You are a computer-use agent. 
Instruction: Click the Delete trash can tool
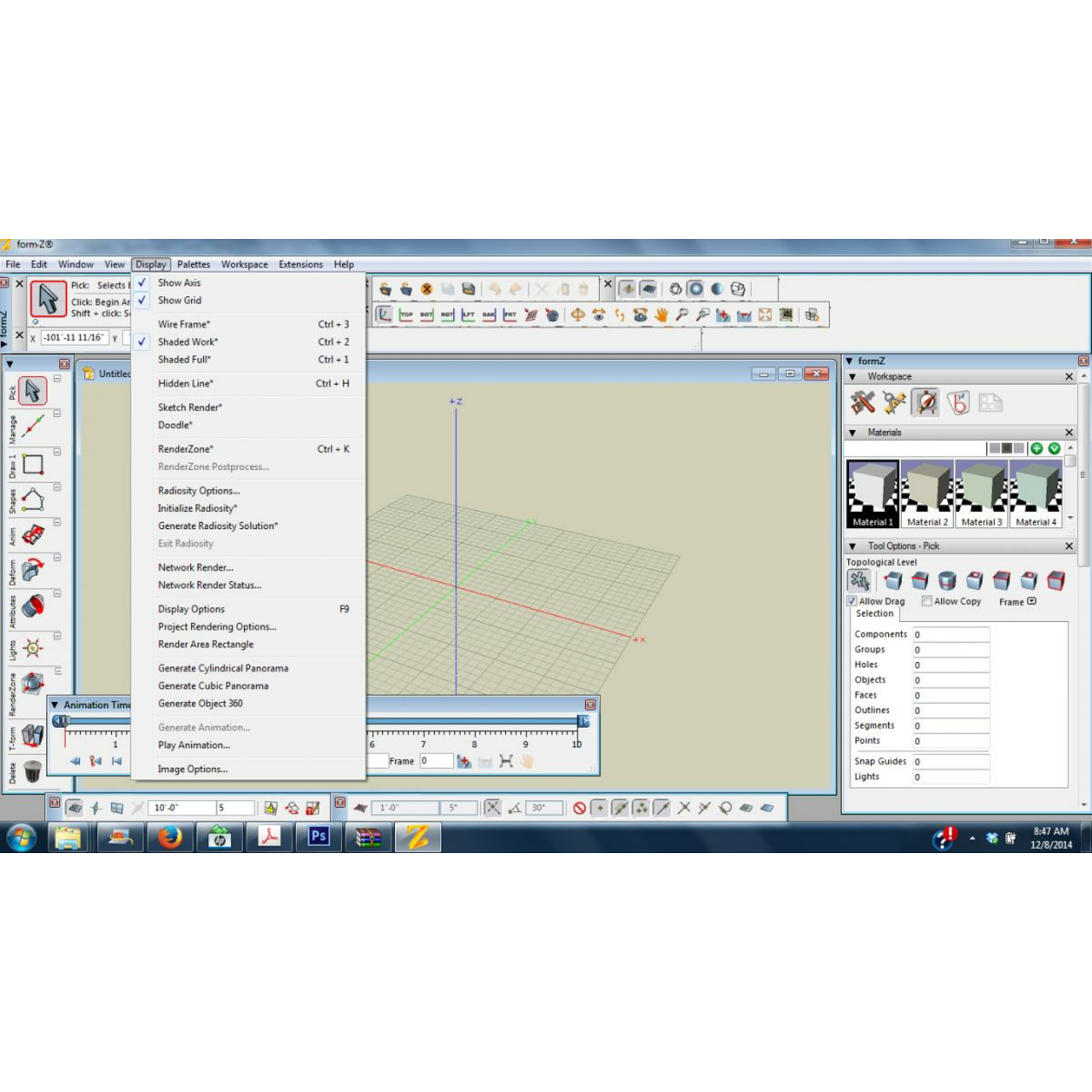(x=32, y=771)
